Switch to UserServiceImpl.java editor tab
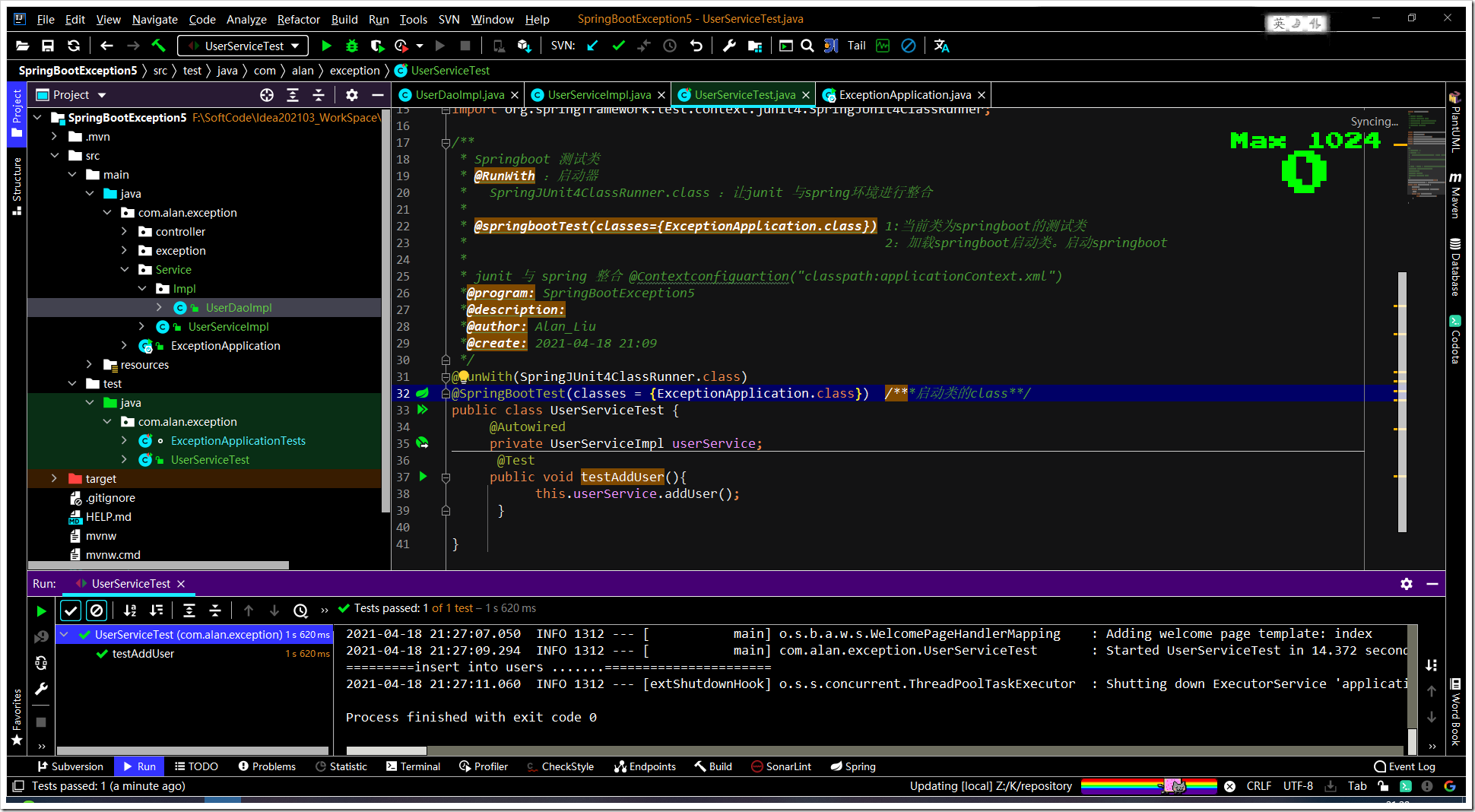This screenshot has height=812, width=1475. [598, 95]
